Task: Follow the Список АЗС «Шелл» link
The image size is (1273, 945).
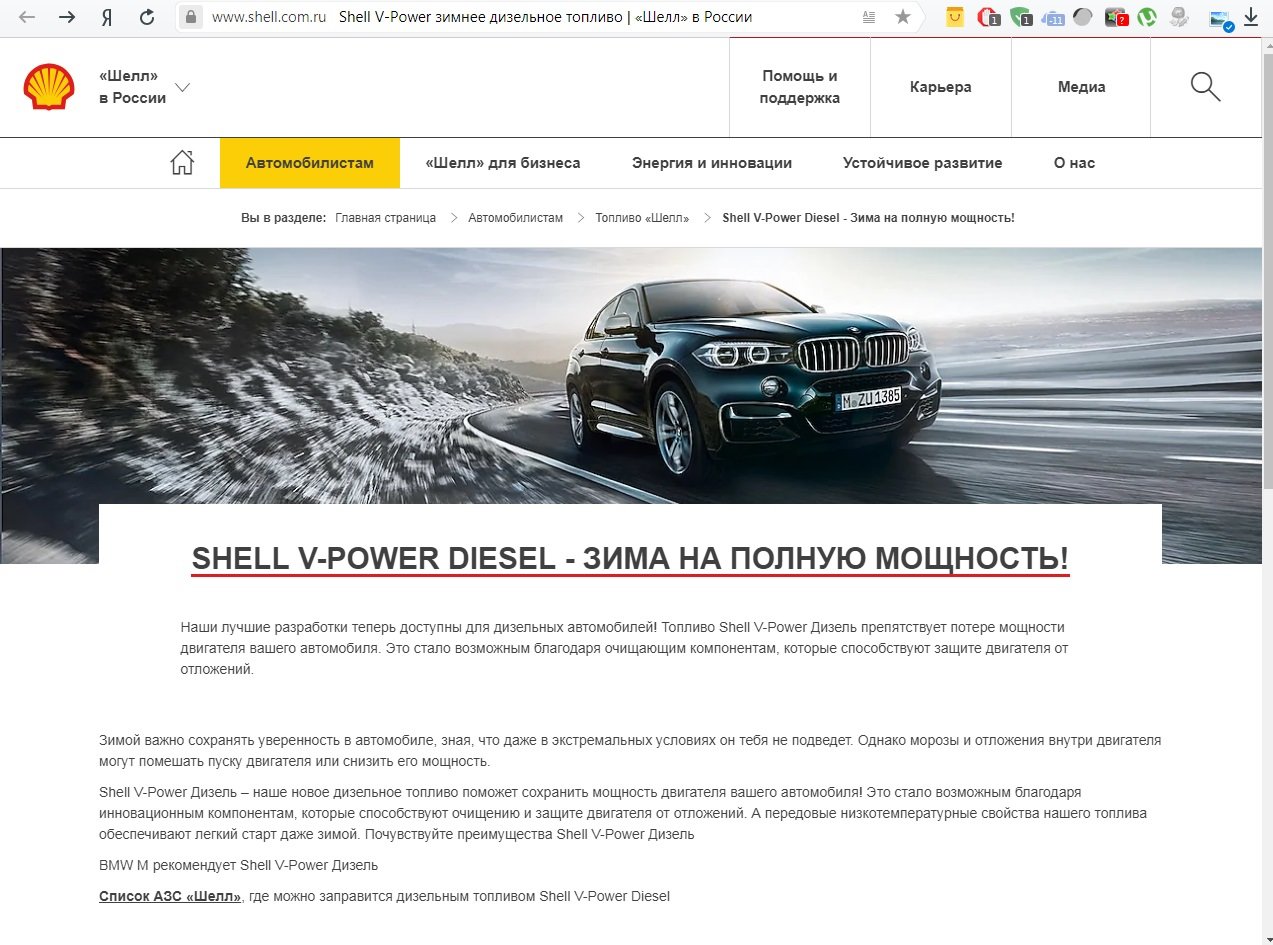Action: pos(170,896)
